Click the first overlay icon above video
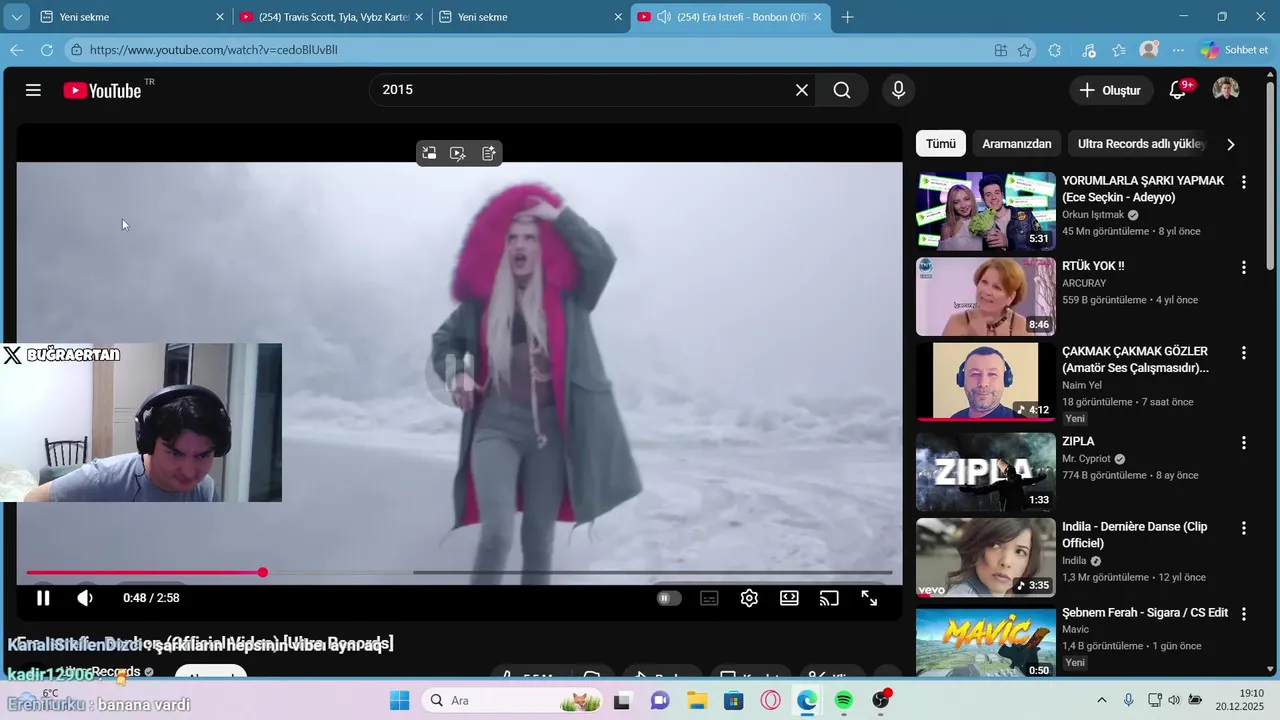Image resolution: width=1280 pixels, height=720 pixels. 429,154
